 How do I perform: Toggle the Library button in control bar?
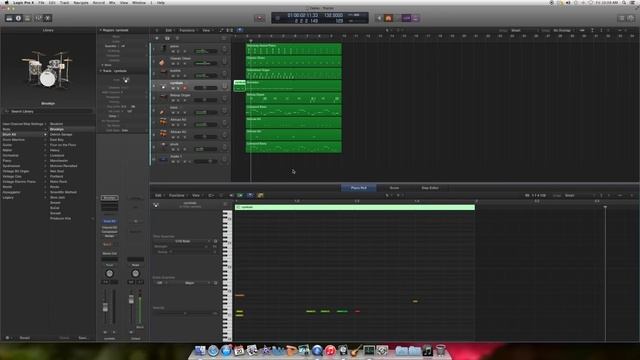[9, 18]
